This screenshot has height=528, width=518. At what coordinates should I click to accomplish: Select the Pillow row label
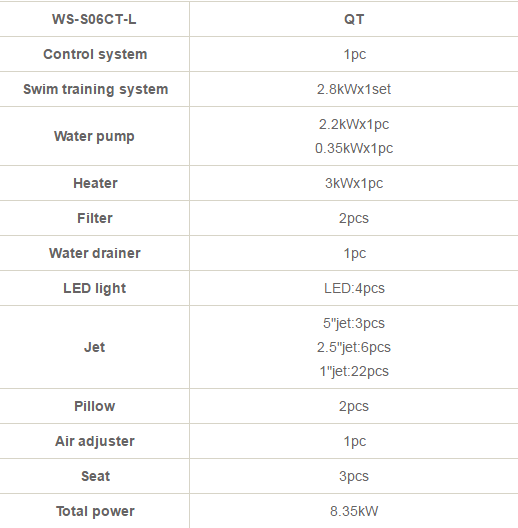(95, 406)
